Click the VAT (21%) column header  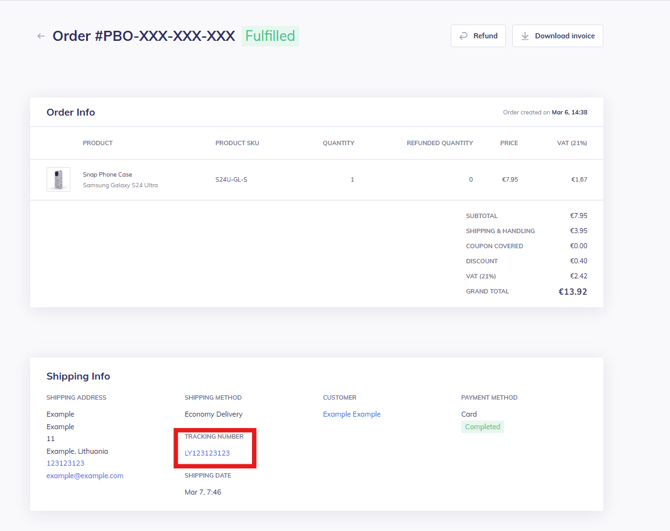tap(572, 143)
